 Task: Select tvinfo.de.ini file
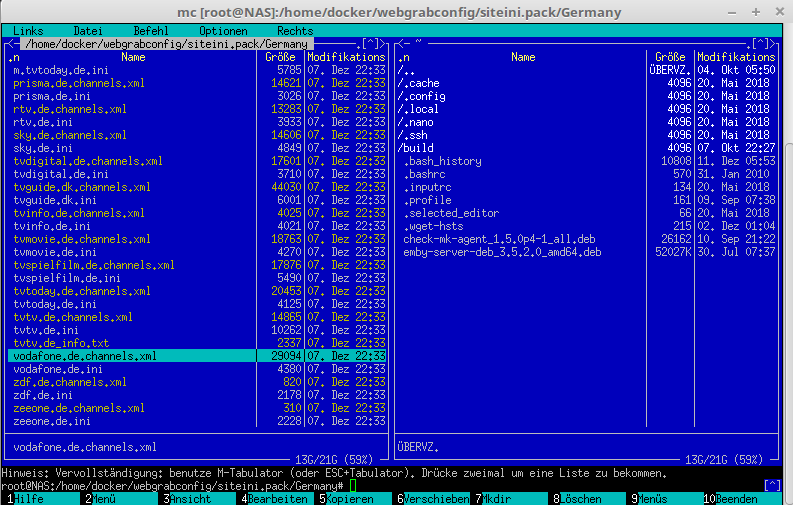click(52, 226)
